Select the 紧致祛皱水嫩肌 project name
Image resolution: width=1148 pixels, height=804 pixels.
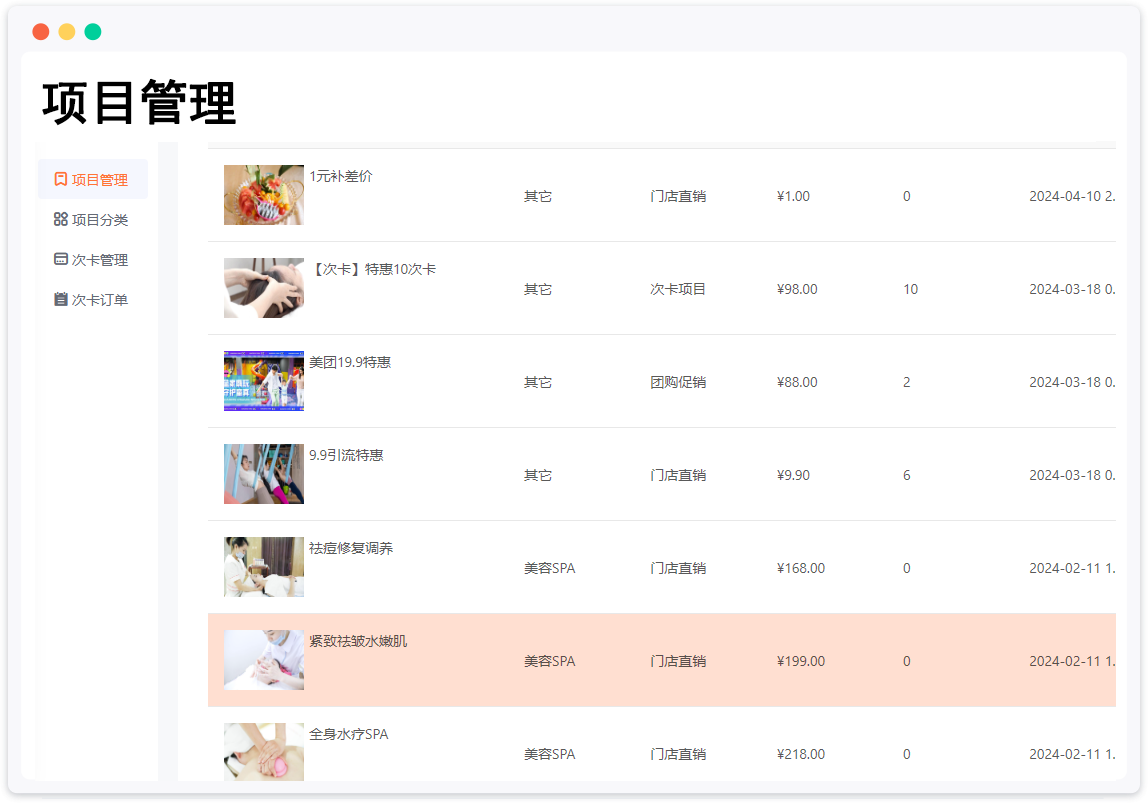tap(358, 641)
